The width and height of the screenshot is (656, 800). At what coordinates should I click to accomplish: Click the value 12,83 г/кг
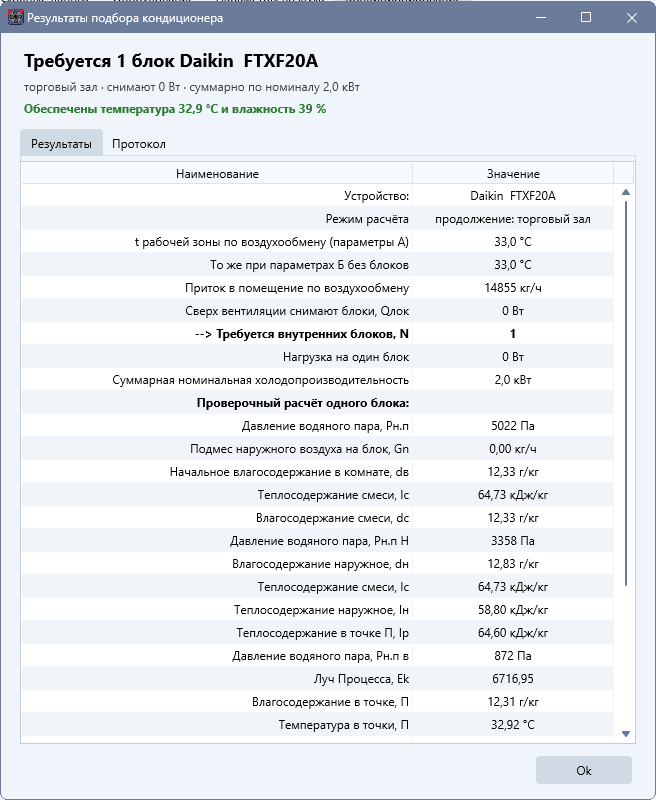pyautogui.click(x=513, y=564)
